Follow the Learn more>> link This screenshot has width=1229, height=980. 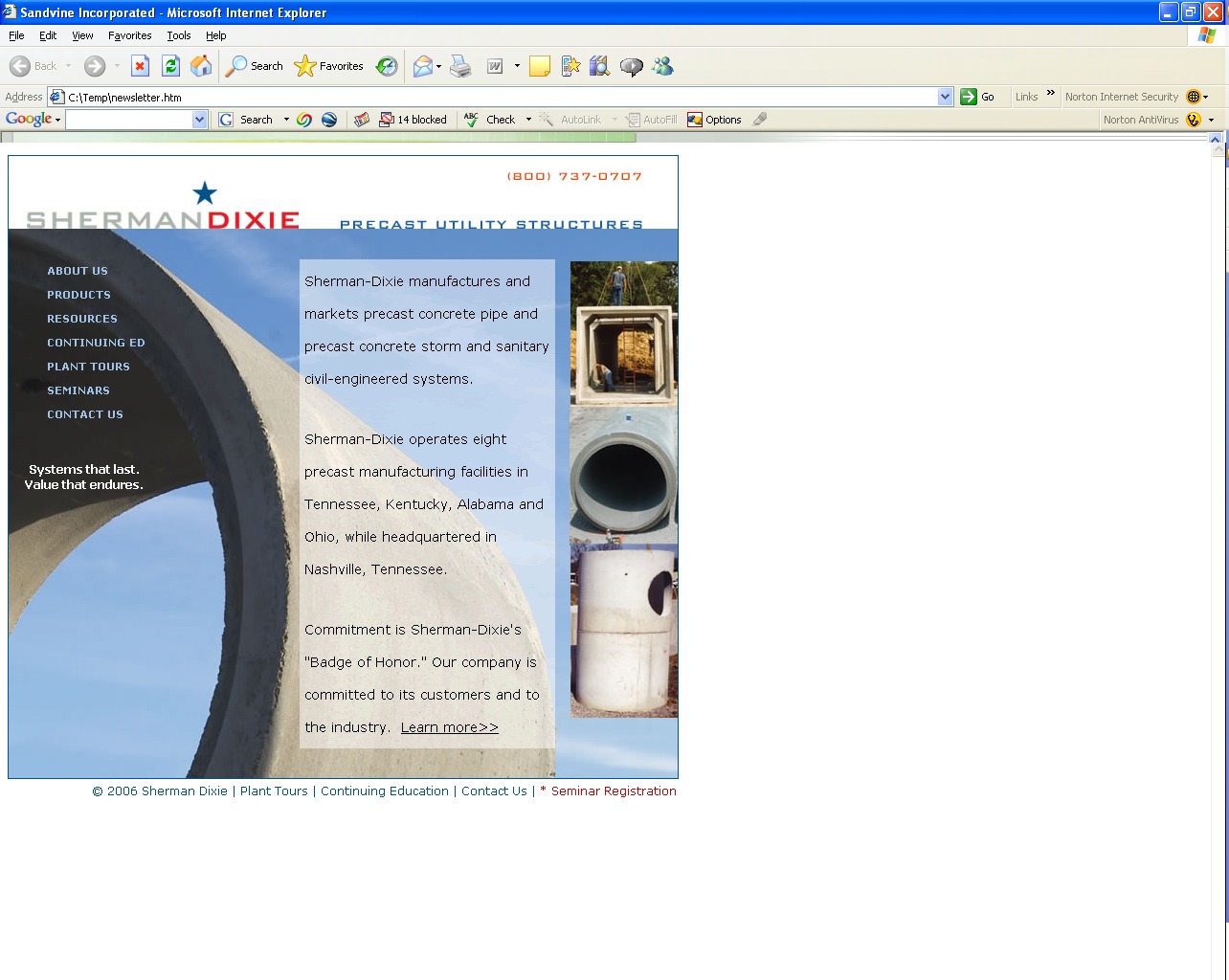449,727
